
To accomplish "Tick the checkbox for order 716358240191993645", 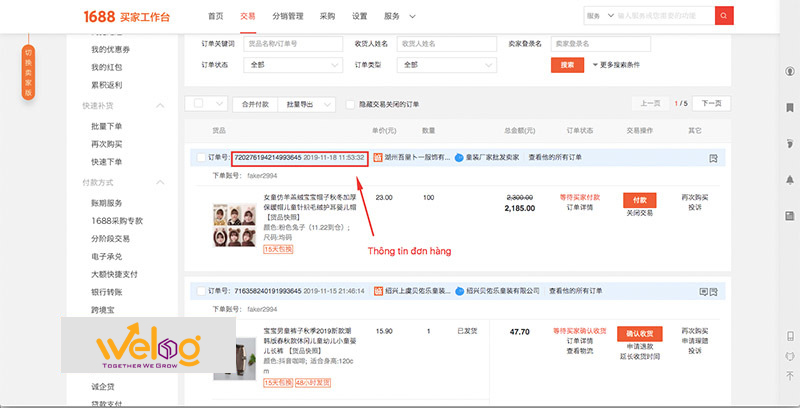I will pyautogui.click(x=201, y=291).
